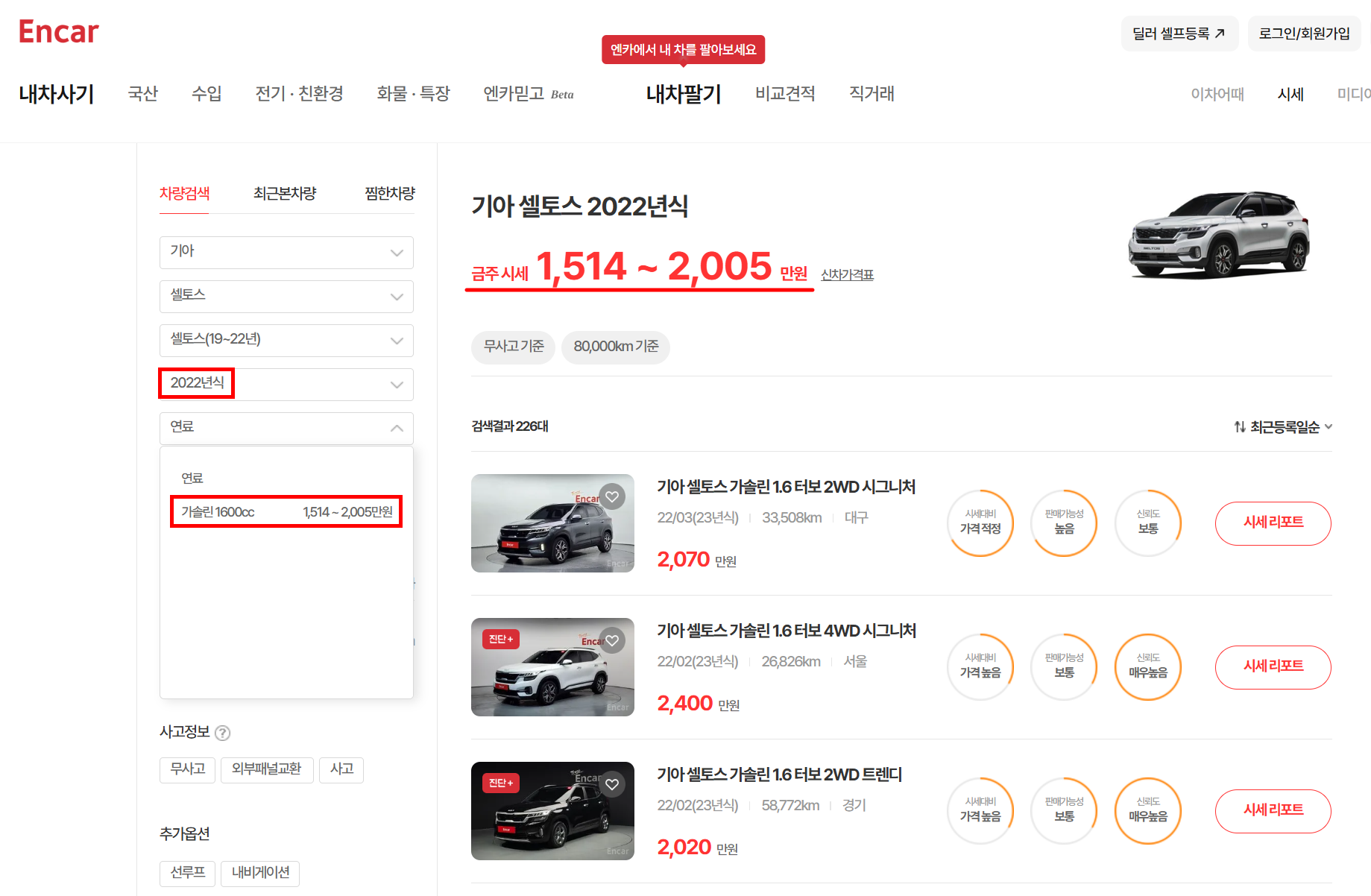Favorite the 4WD 시그니처 listing heart icon
This screenshot has height=896, width=1371.
tap(612, 640)
